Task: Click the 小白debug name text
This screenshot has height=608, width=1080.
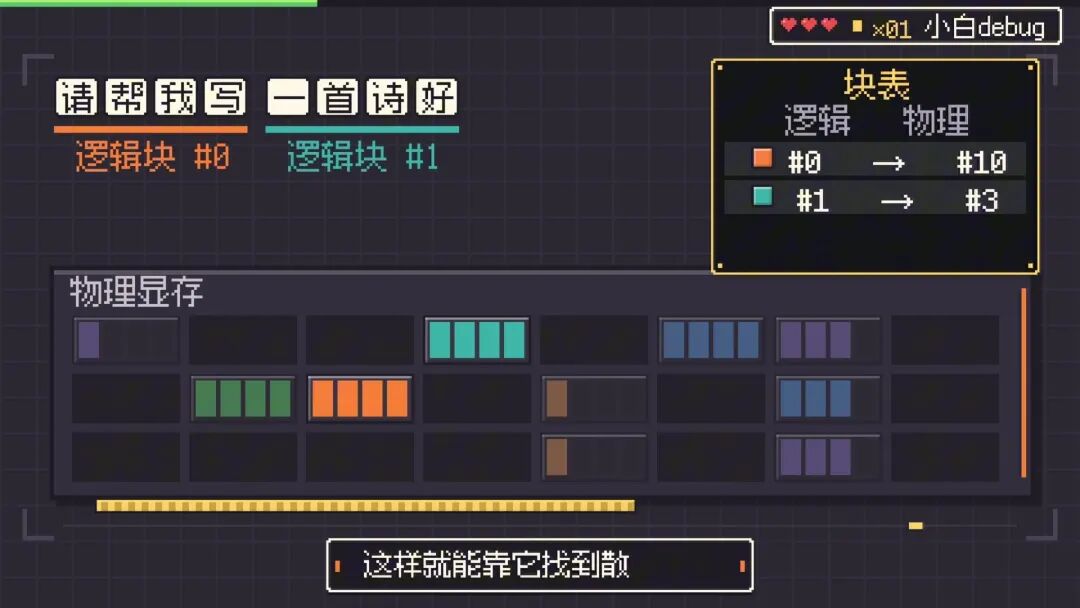Action: point(985,27)
